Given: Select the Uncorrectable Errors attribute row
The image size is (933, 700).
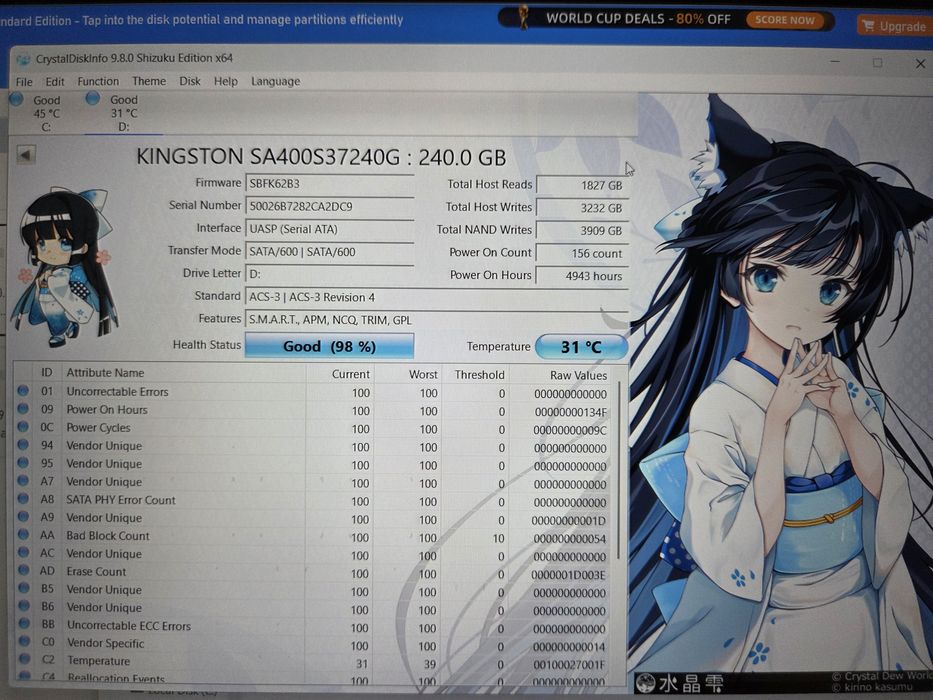Looking at the screenshot, I should point(314,393).
